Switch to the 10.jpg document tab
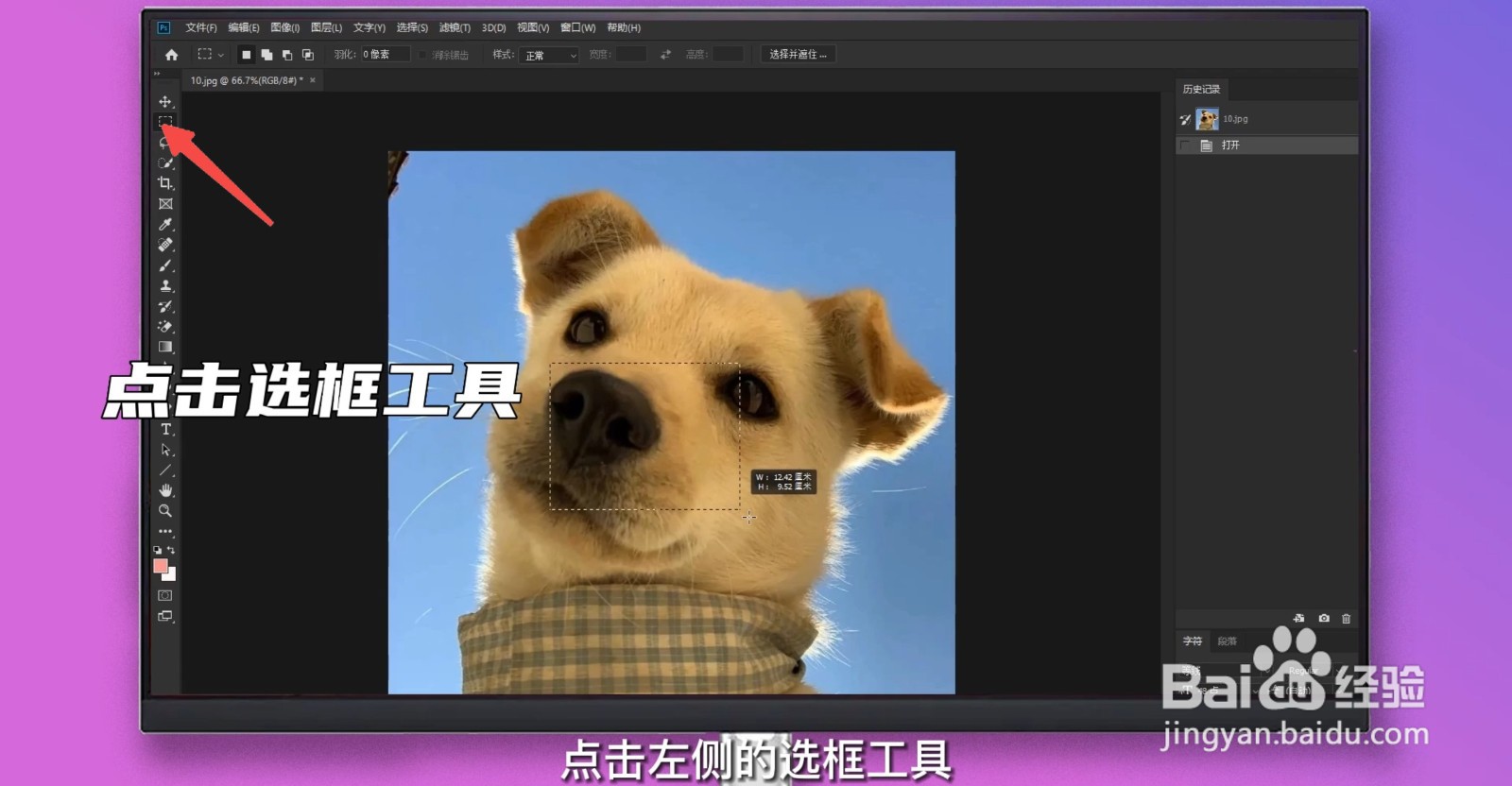The image size is (1512, 786). click(248, 81)
